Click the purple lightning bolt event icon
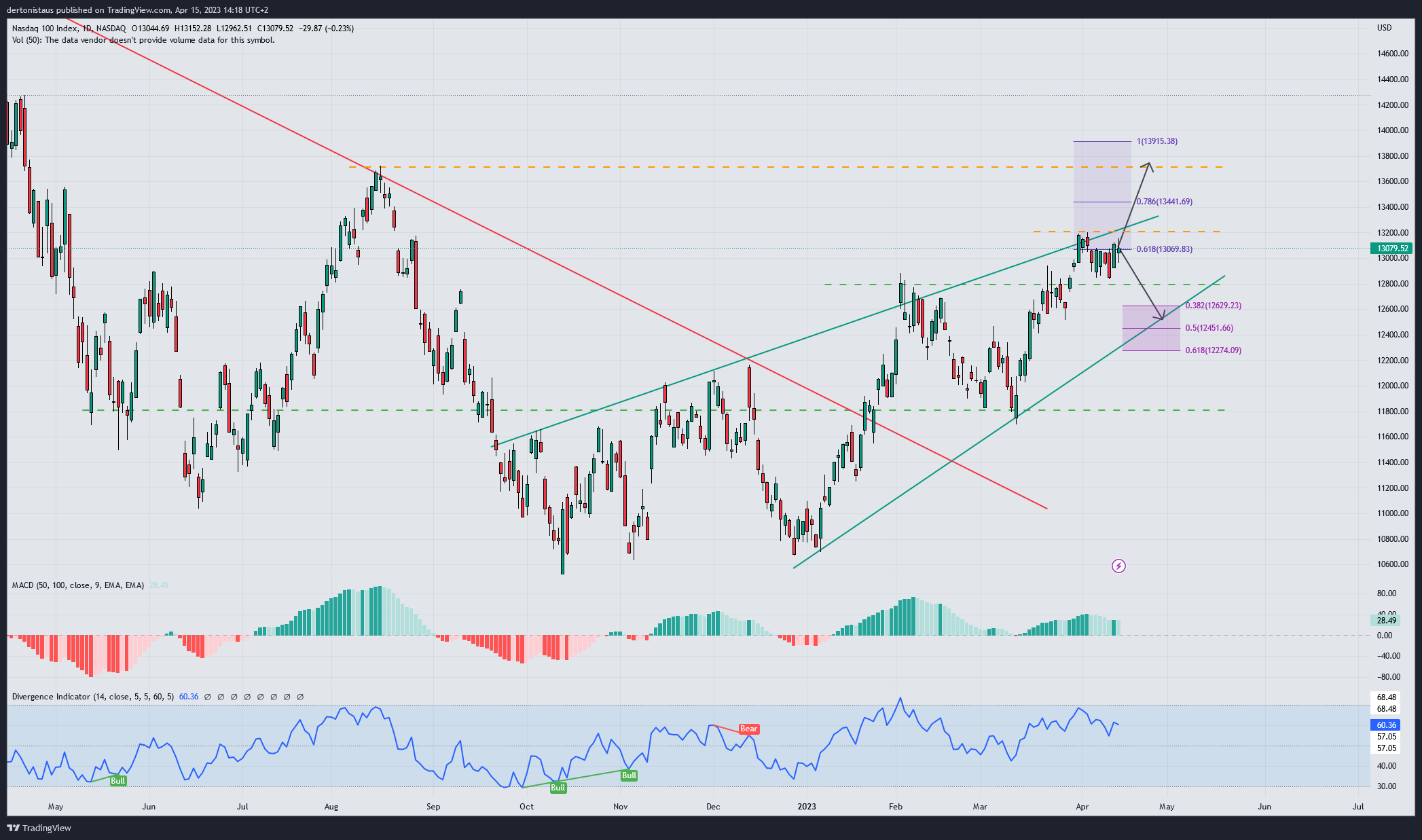The width and height of the screenshot is (1422, 840). [1118, 566]
